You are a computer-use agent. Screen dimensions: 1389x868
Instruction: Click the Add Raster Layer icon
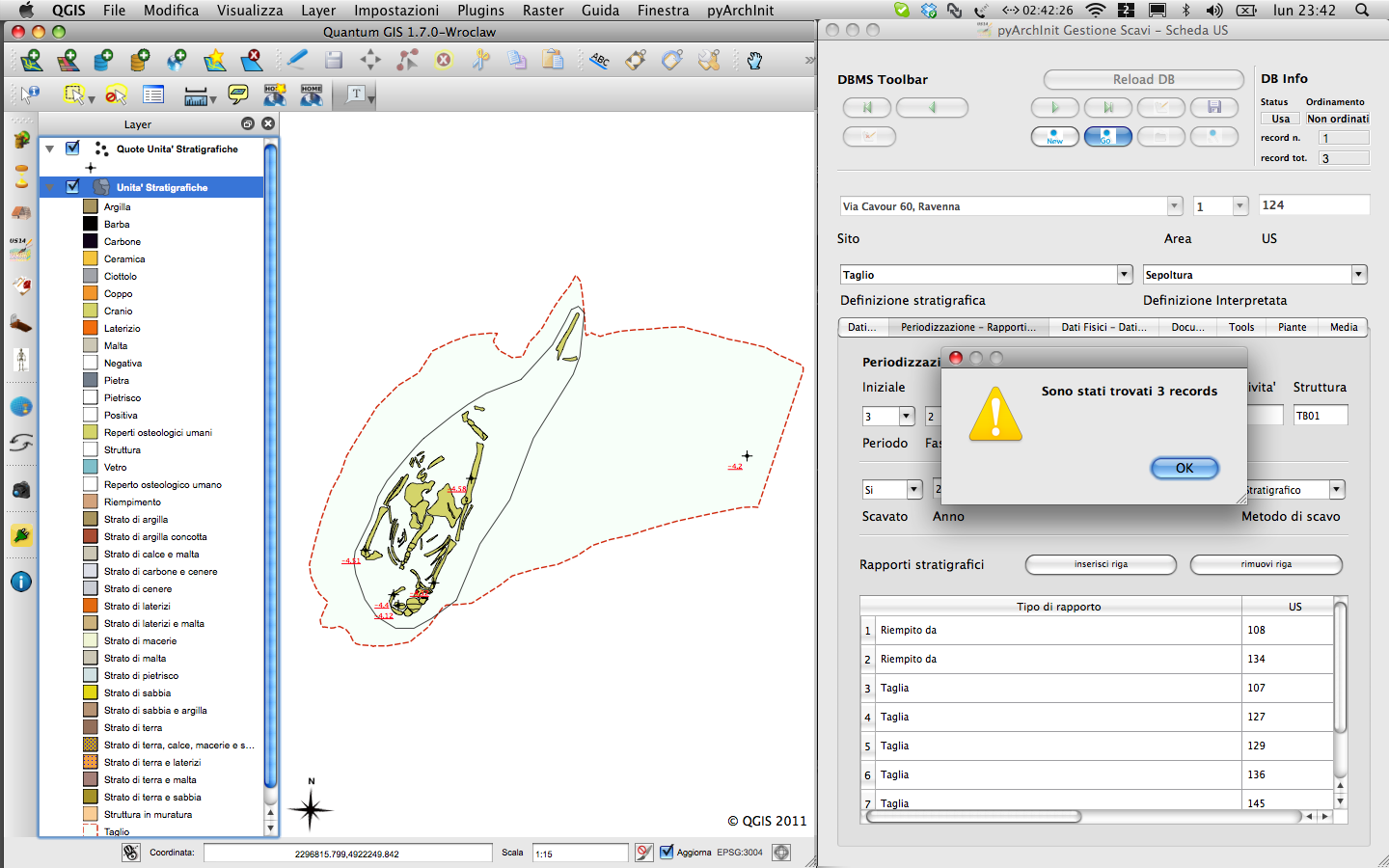68,61
